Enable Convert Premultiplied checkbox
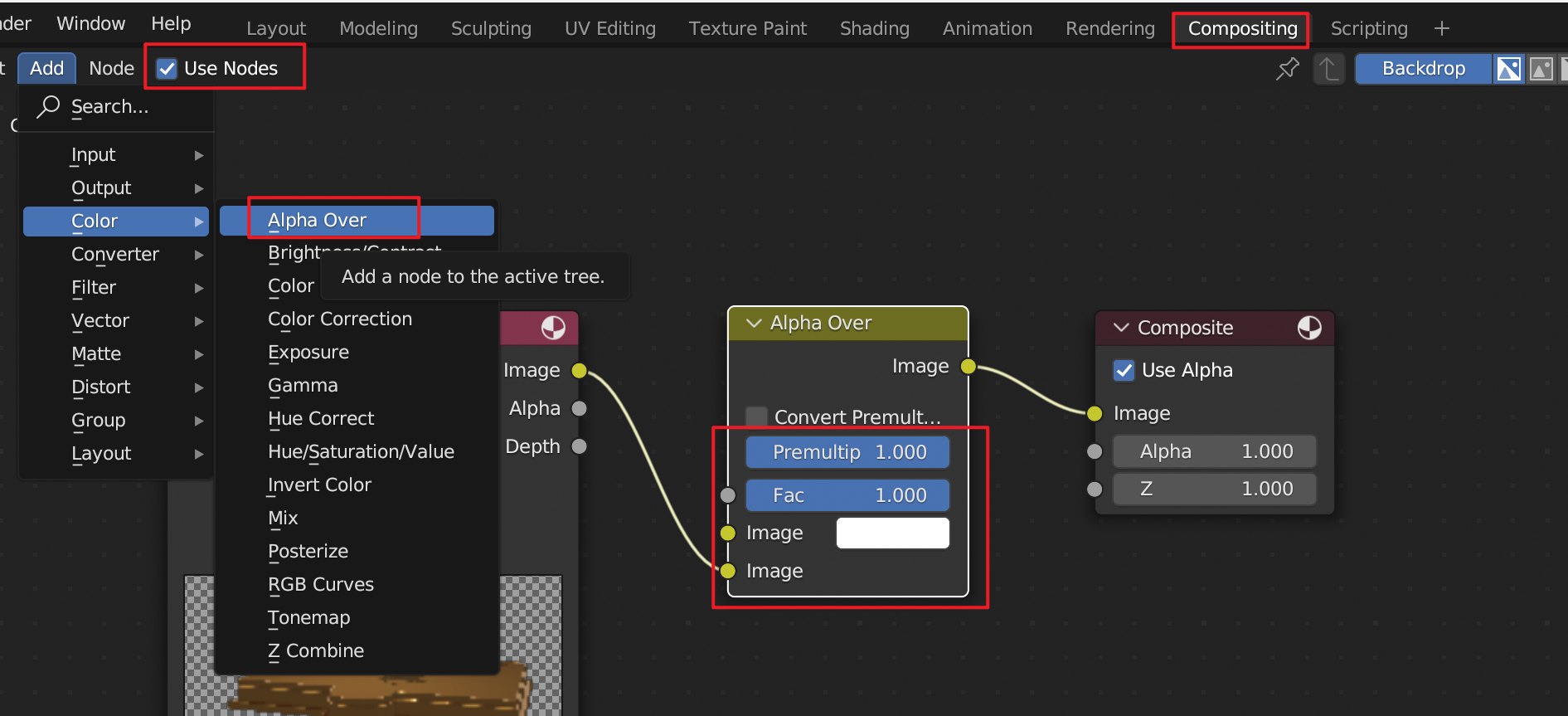The height and width of the screenshot is (716, 1568). [x=756, y=416]
